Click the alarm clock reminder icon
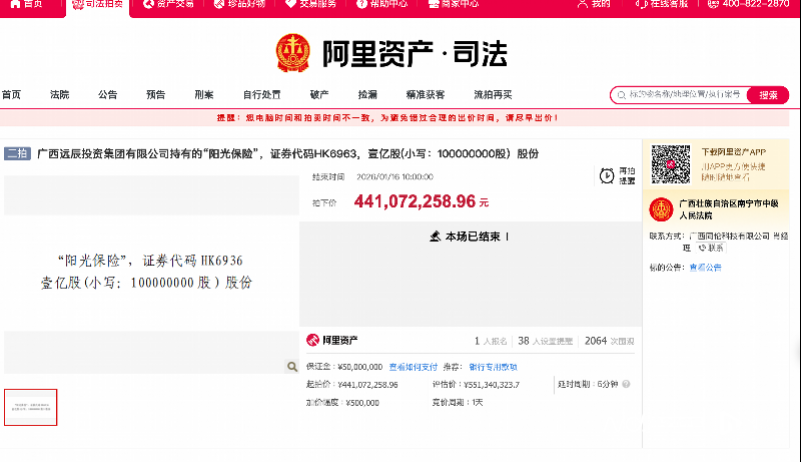The image size is (801, 462). click(x=607, y=176)
